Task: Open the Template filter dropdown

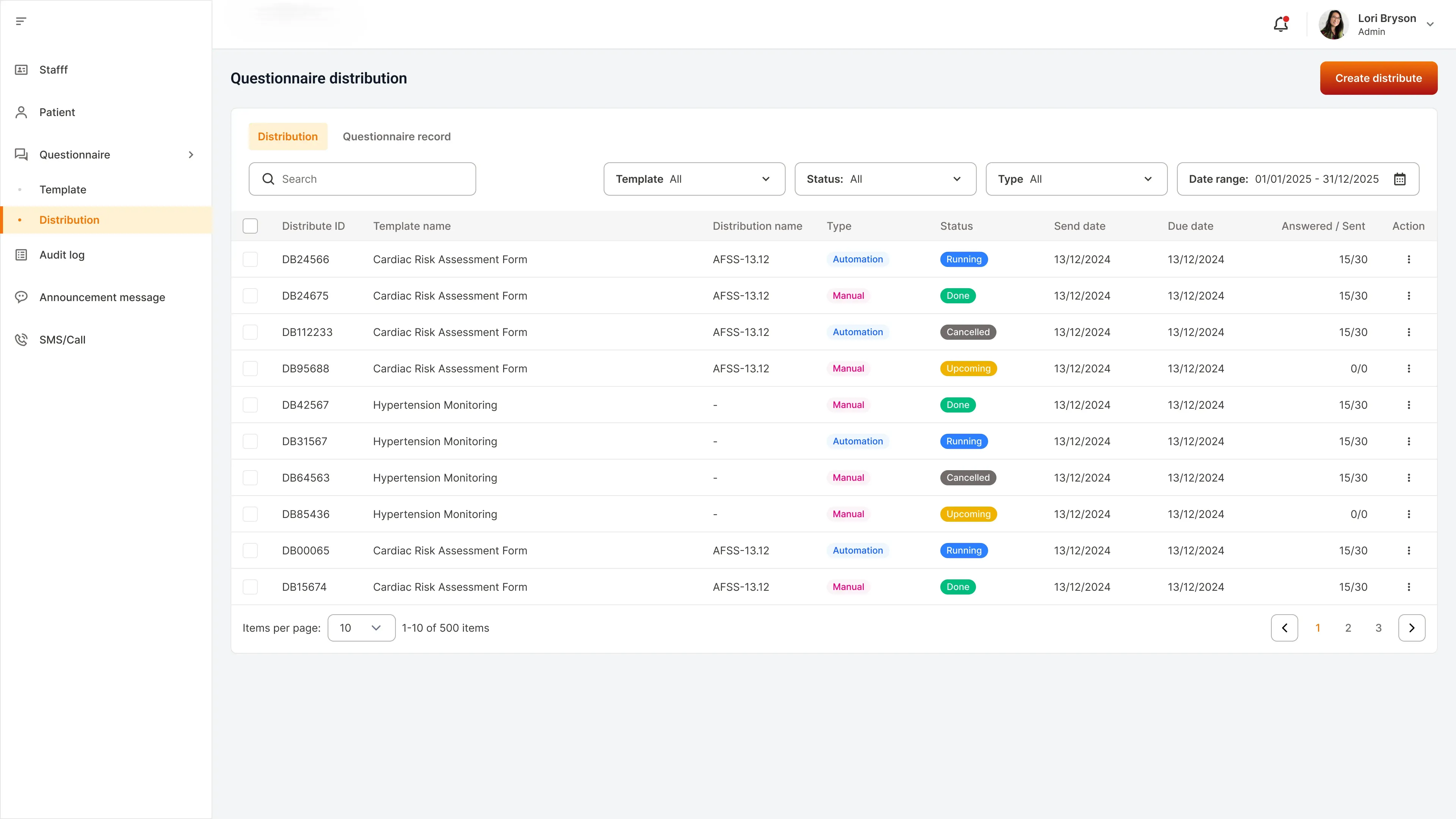Action: coord(694,179)
